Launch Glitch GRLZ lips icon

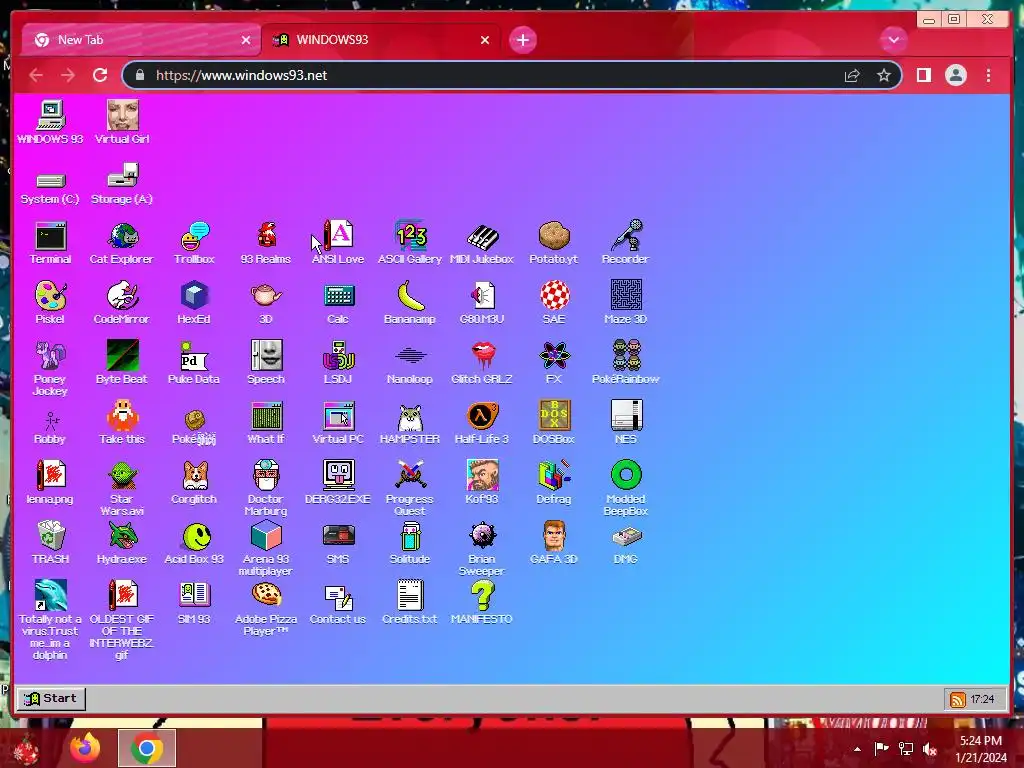coord(482,362)
